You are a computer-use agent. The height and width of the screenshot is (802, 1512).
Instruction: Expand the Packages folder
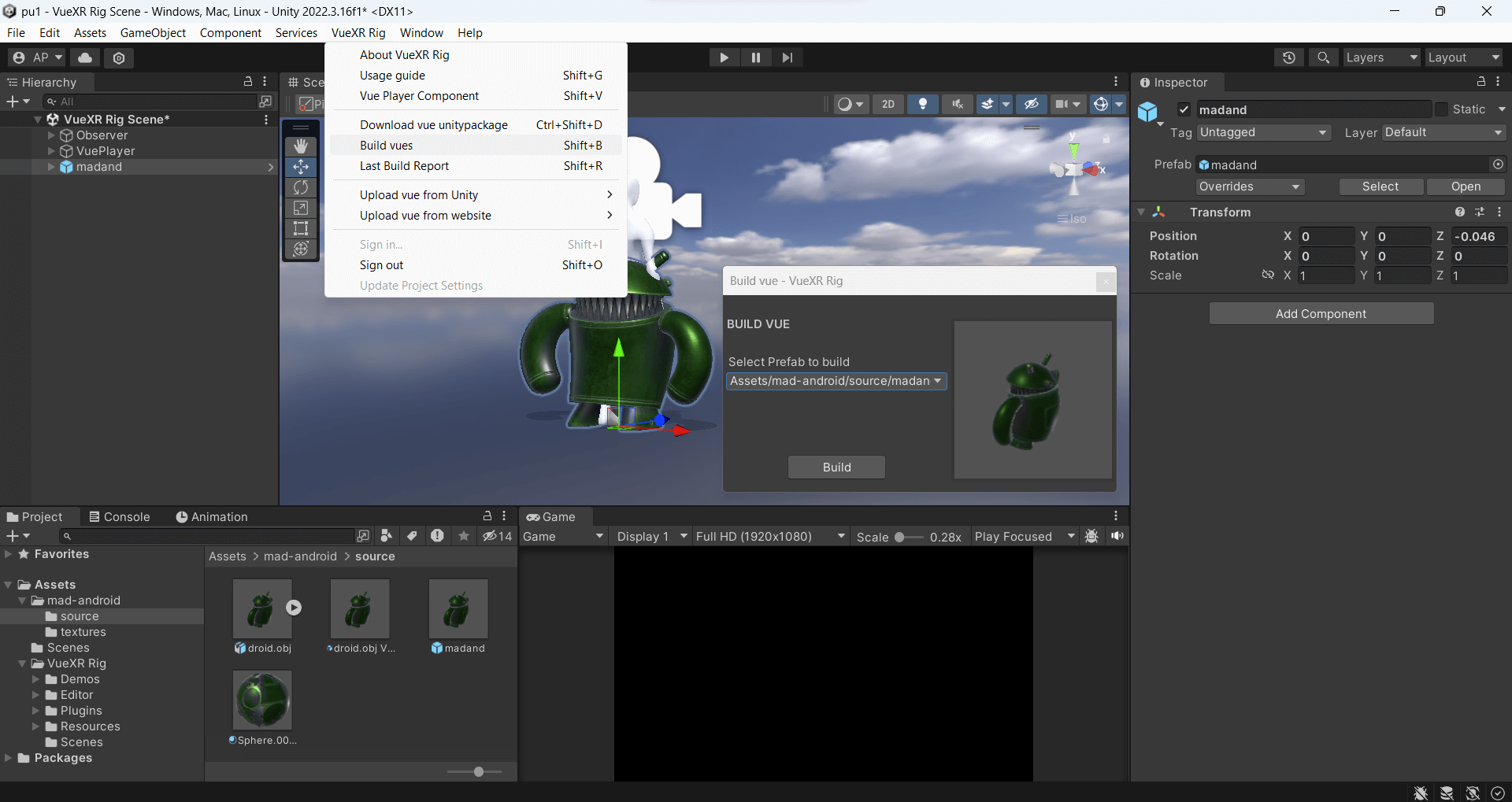8,758
